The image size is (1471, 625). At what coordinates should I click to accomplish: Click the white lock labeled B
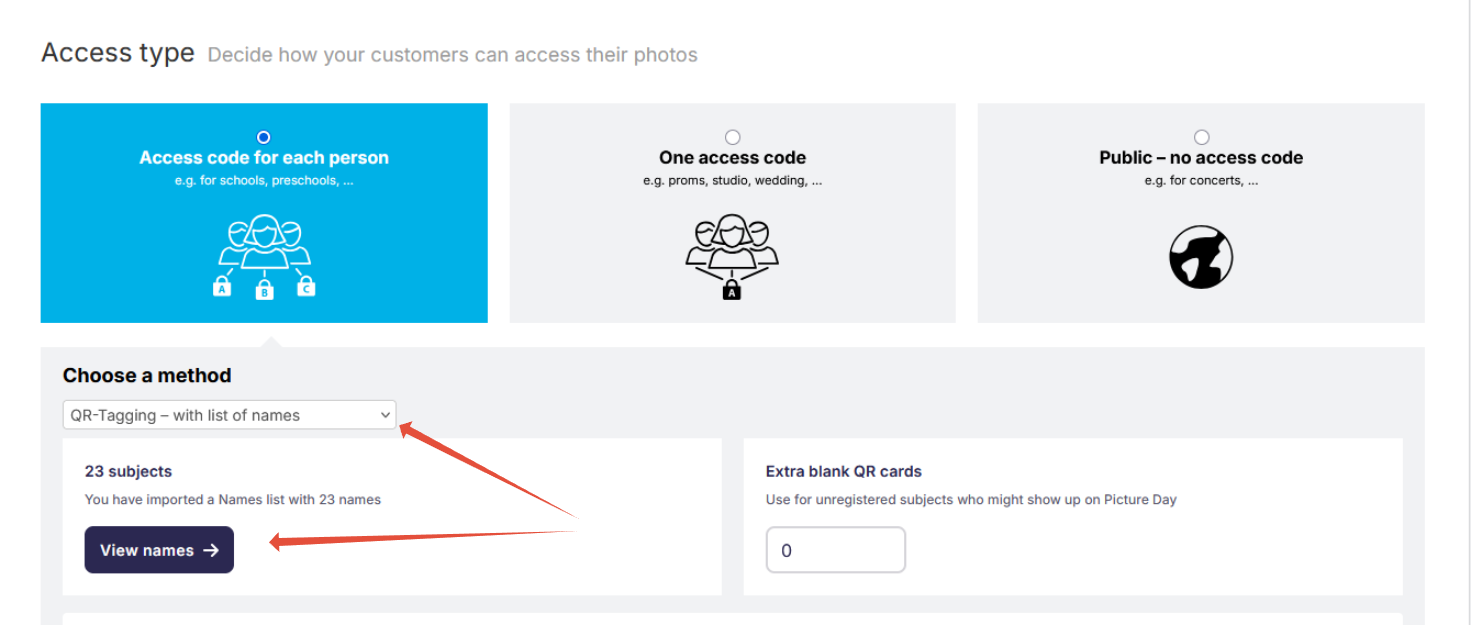[264, 290]
